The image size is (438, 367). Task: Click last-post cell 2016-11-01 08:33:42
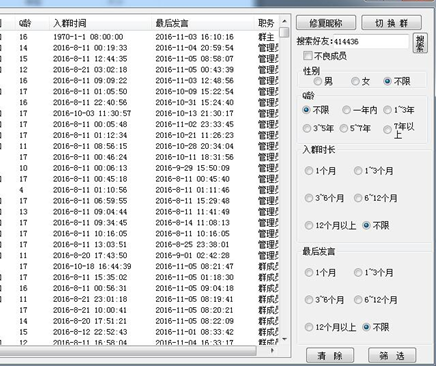(194, 332)
